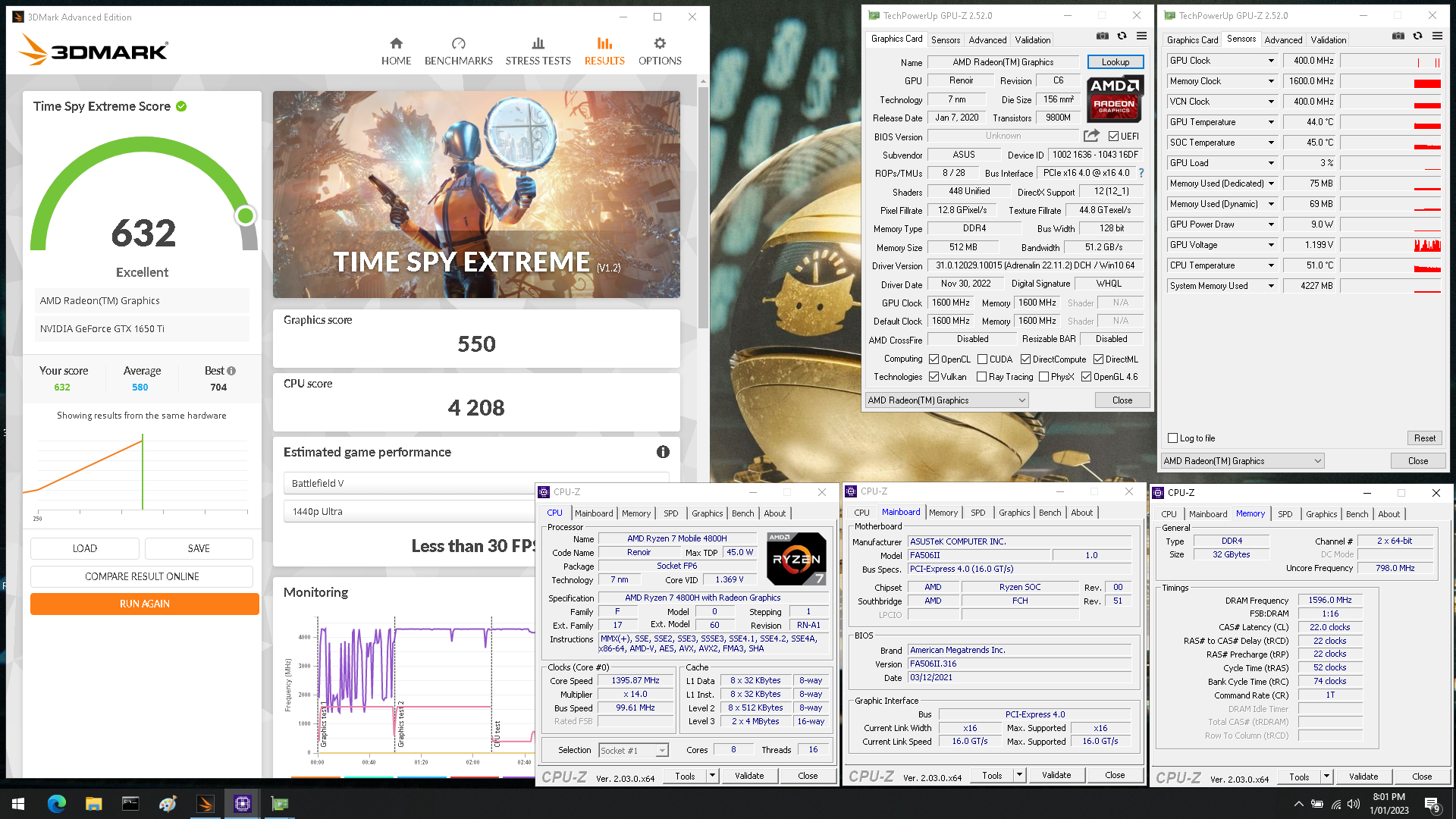Click Reset button in GPU-Z Sensors
The height and width of the screenshot is (819, 1456).
tap(1424, 438)
